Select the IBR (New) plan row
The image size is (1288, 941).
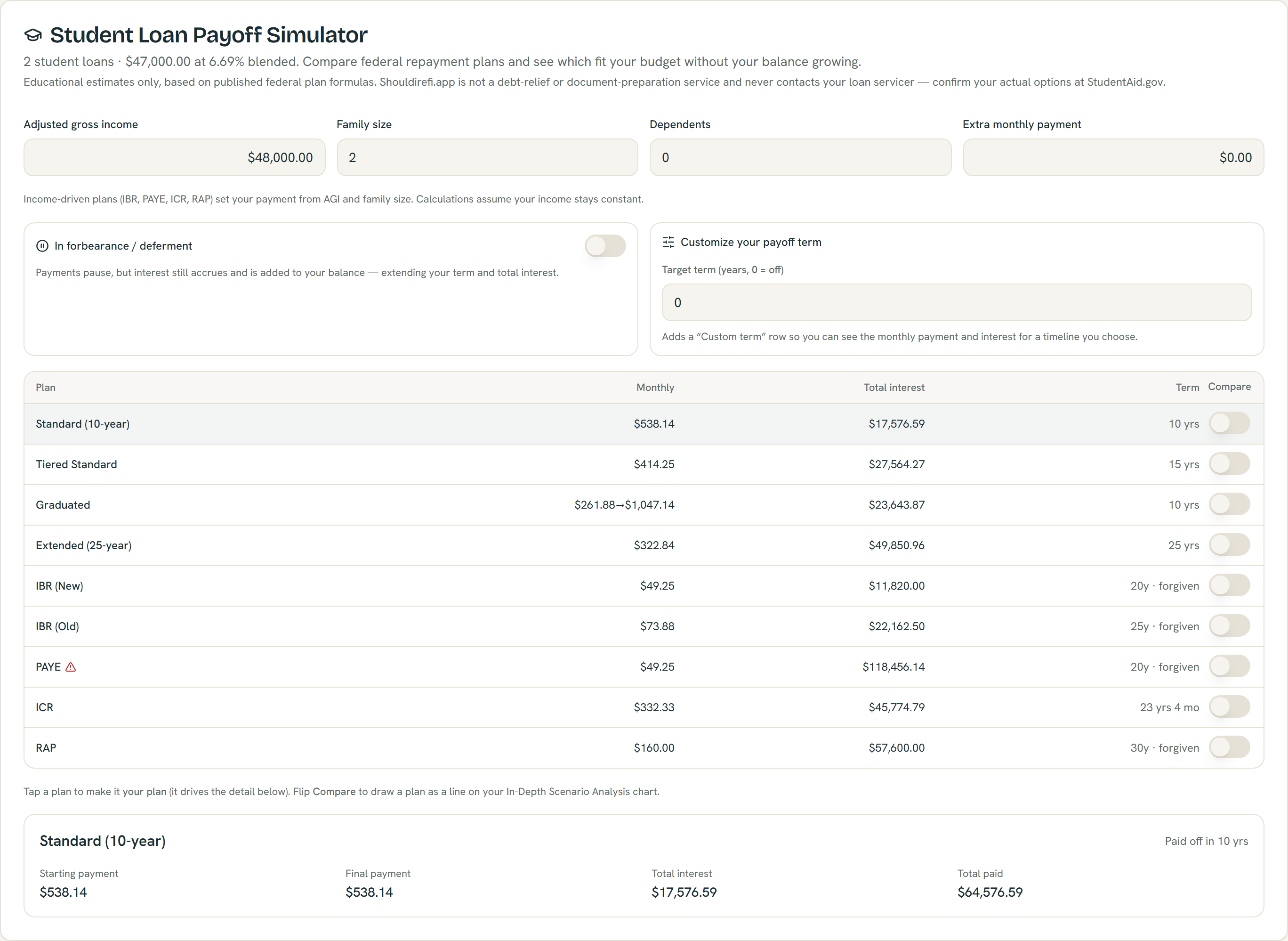(x=644, y=585)
